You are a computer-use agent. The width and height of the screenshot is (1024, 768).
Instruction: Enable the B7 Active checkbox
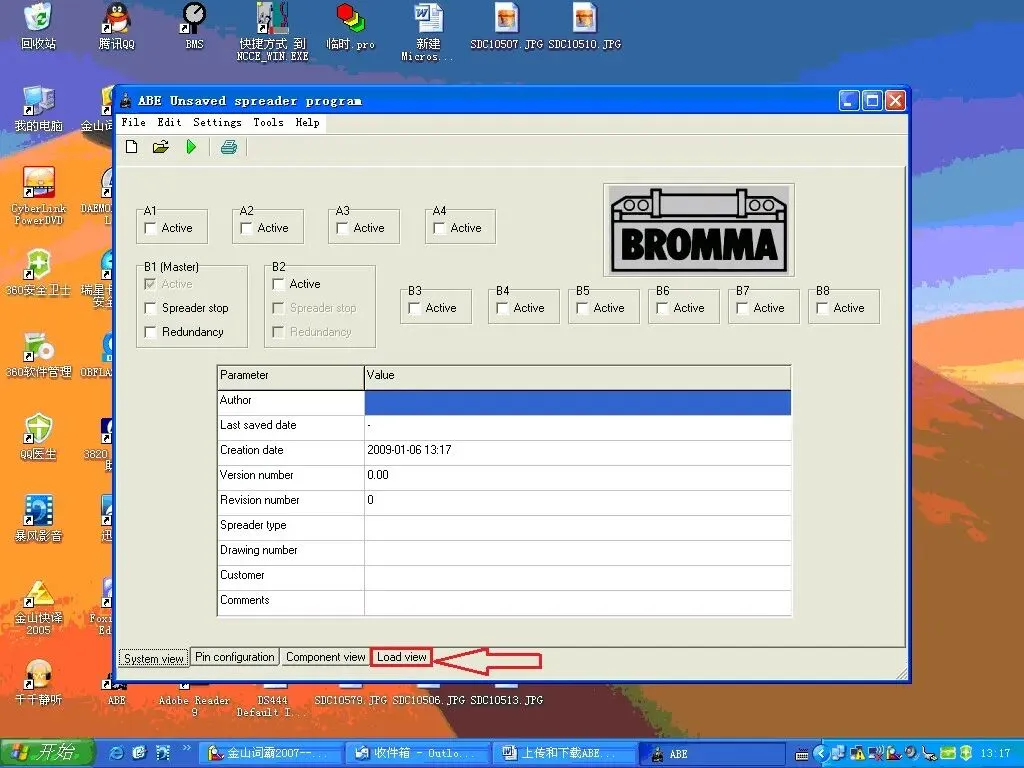743,308
